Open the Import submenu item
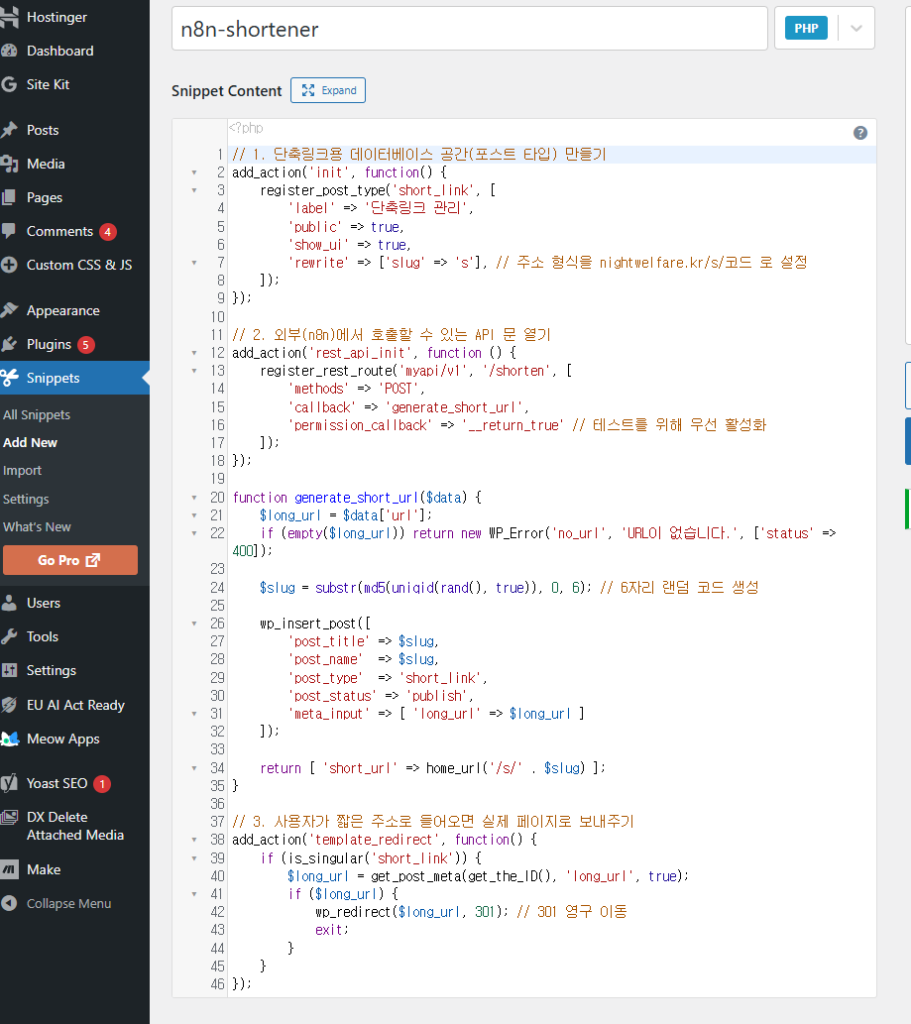Viewport: 911px width, 1024px height. pyautogui.click(x=23, y=471)
